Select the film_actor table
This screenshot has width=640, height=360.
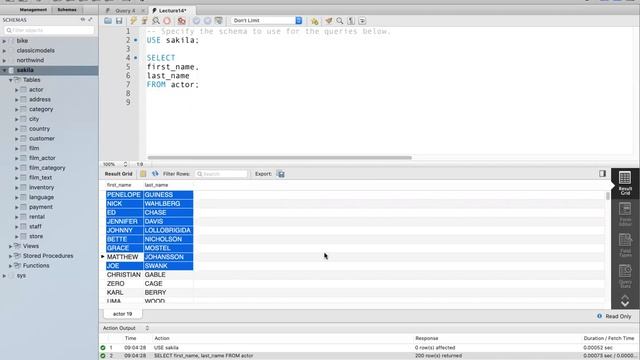[42, 158]
